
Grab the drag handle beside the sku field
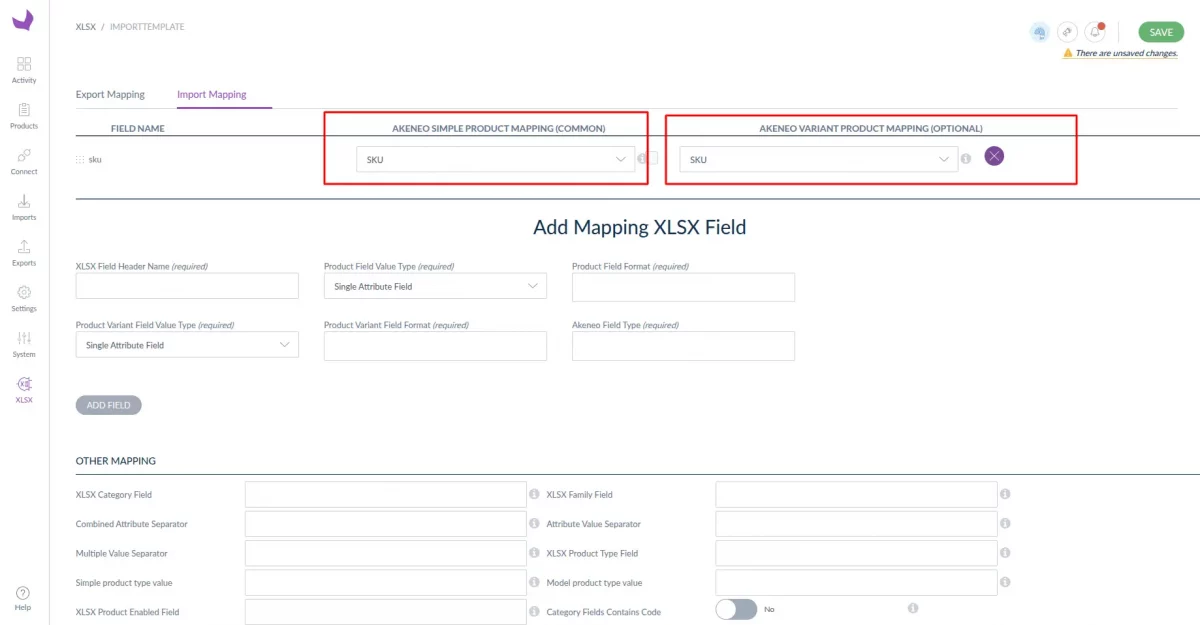pyautogui.click(x=80, y=159)
